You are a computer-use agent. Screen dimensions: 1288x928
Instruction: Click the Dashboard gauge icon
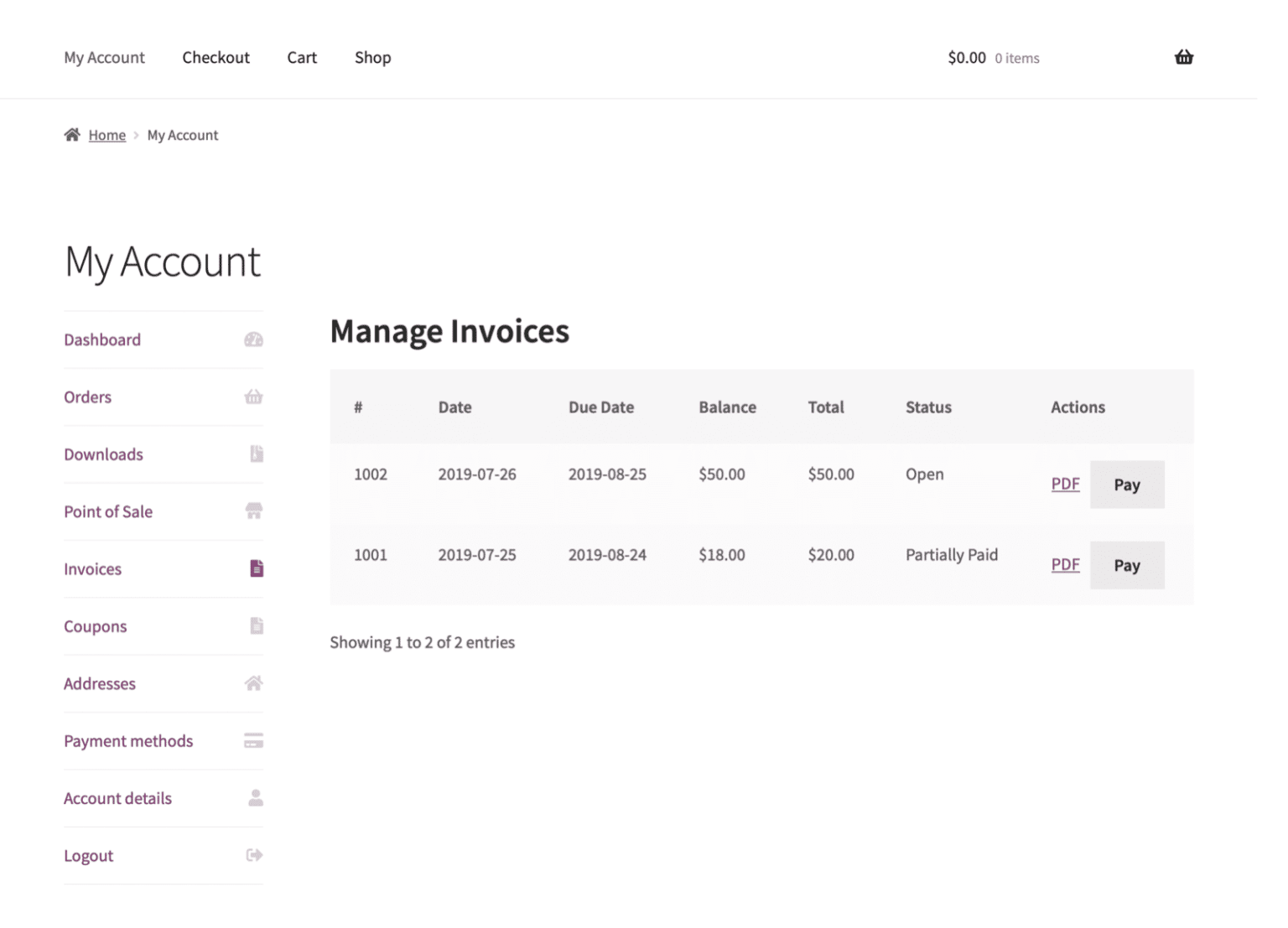(x=254, y=340)
